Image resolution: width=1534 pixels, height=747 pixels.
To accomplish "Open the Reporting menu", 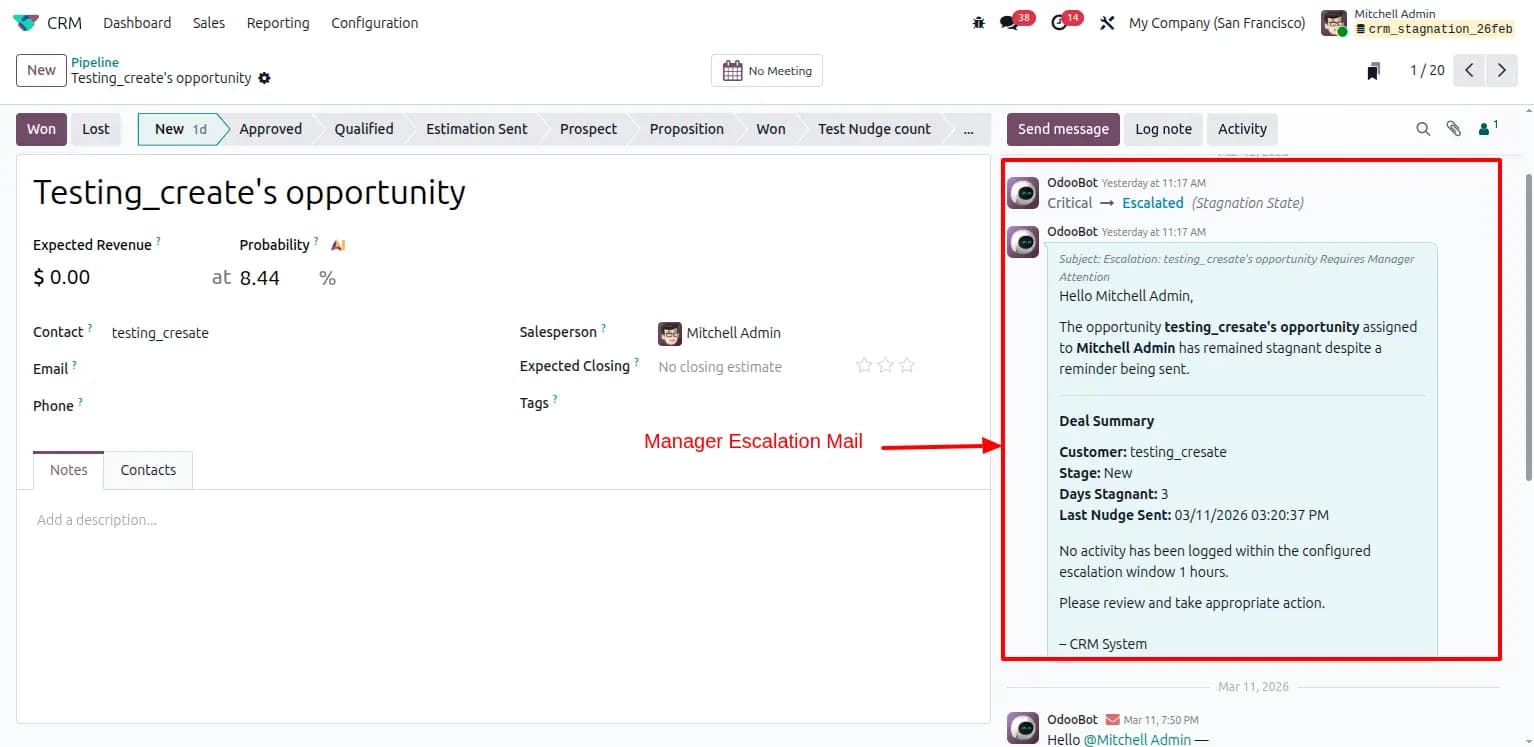I will coord(278,22).
